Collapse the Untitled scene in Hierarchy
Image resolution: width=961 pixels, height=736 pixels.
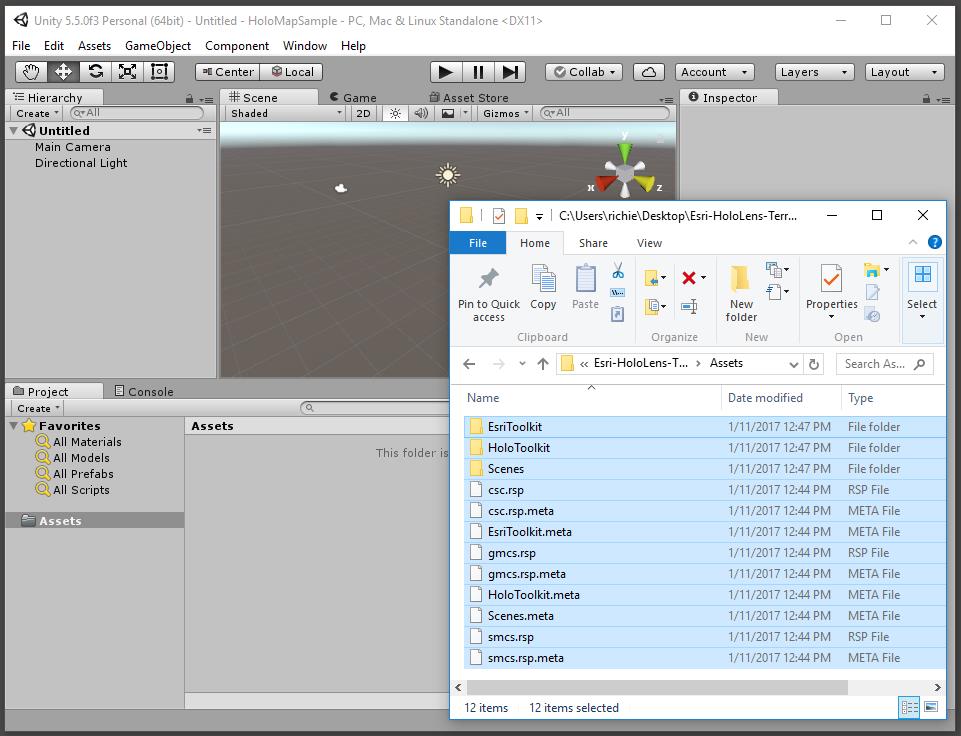click(x=14, y=131)
